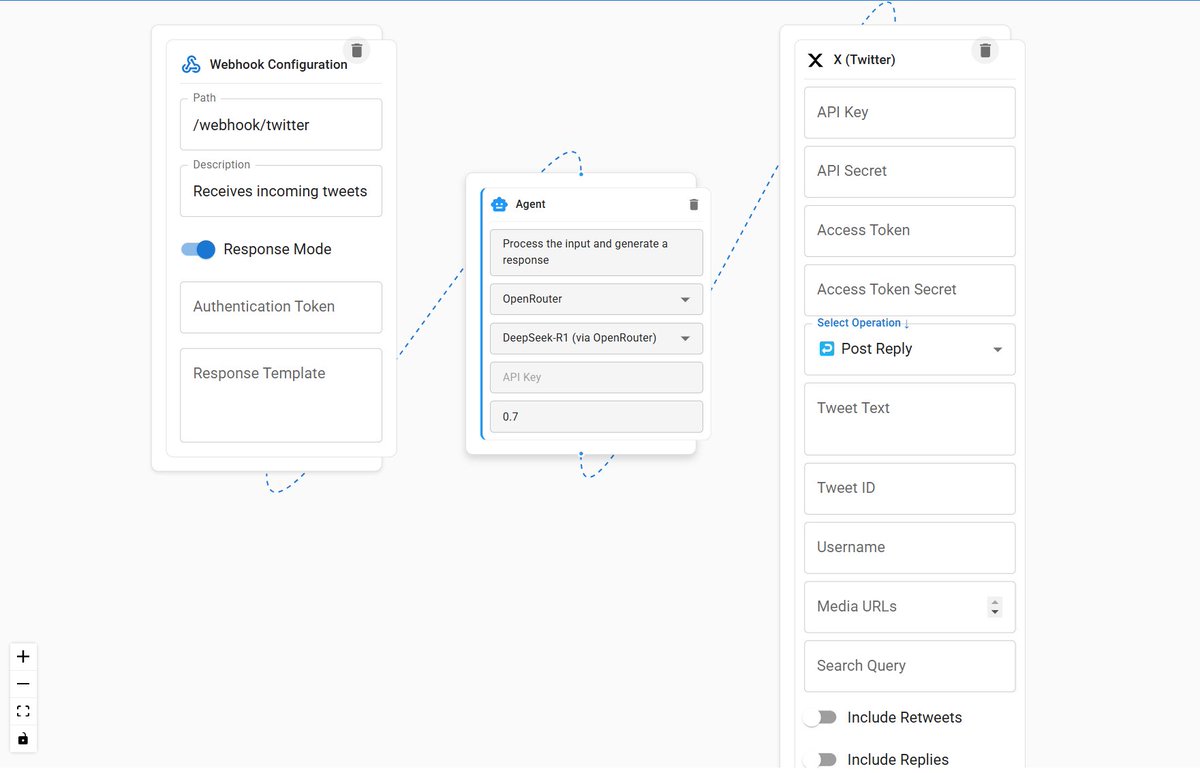
Task: Click the Response Mode label
Action: click(277, 249)
